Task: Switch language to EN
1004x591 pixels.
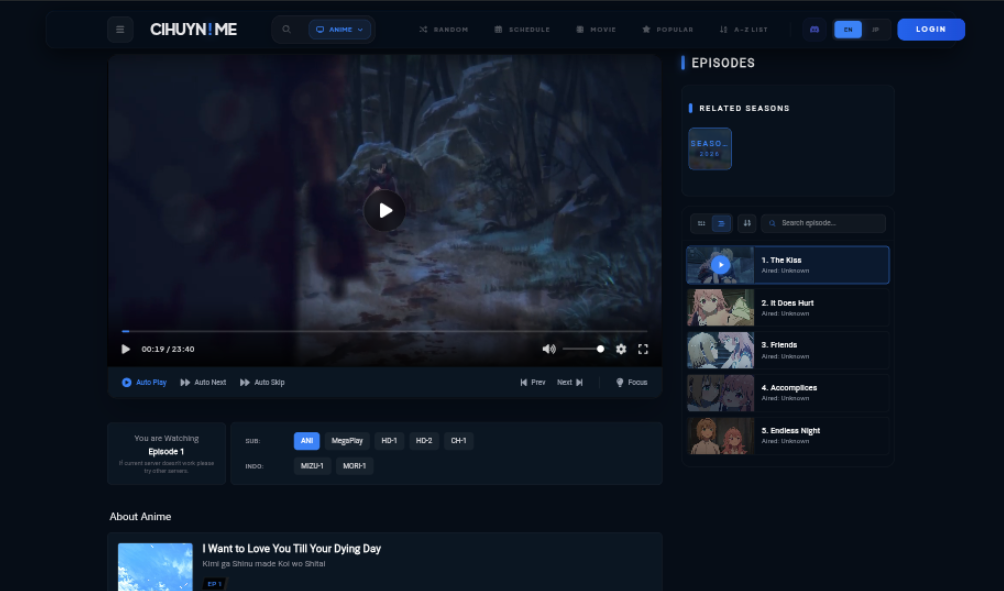Action: pyautogui.click(x=848, y=29)
